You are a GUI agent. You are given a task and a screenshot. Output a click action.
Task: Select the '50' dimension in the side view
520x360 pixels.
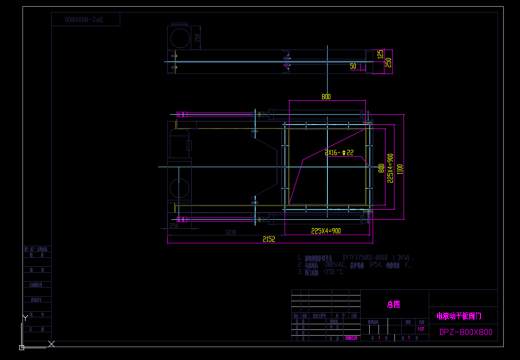pos(353,66)
